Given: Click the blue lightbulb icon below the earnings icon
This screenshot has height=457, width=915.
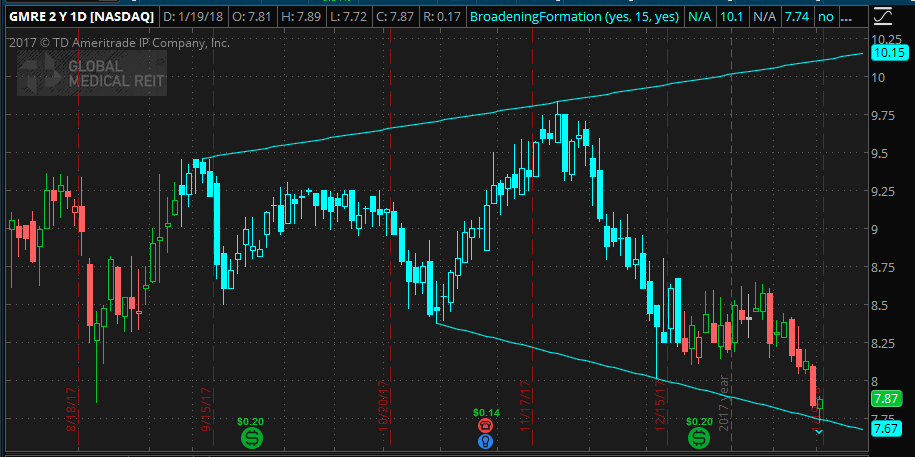Looking at the screenshot, I should 486,441.
